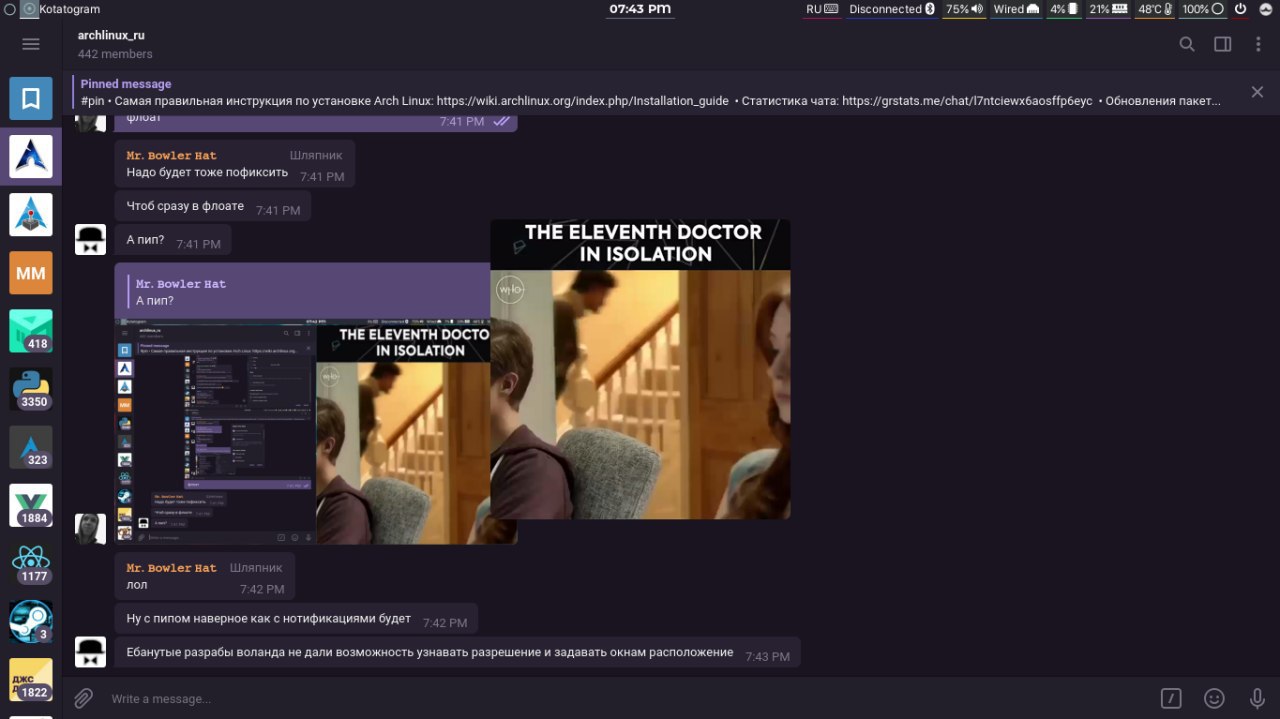Open bowler hat avatar beside 7:43 PM message
The height and width of the screenshot is (719, 1280).
(90, 652)
